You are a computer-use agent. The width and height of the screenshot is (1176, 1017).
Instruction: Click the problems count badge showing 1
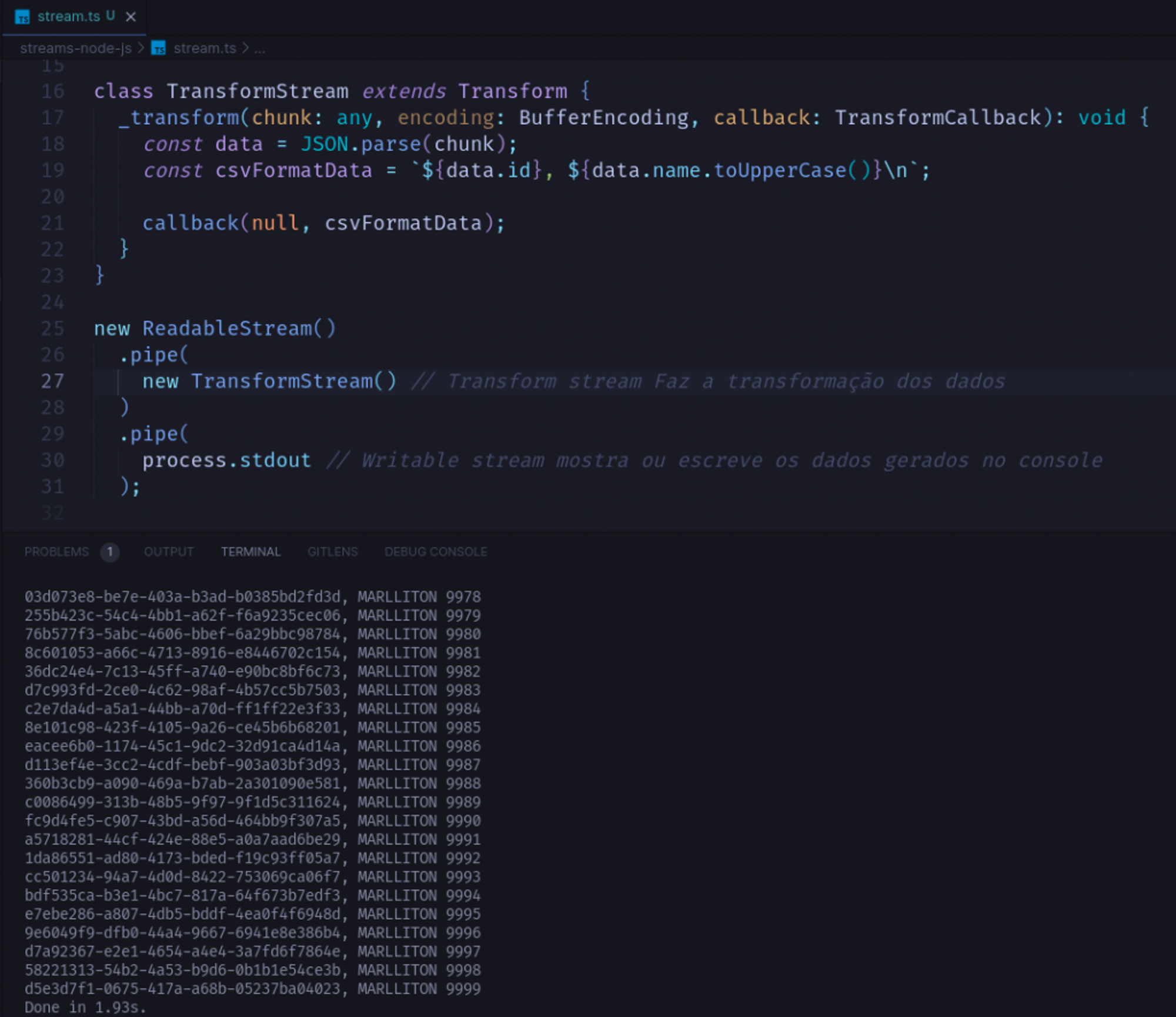pos(109,552)
